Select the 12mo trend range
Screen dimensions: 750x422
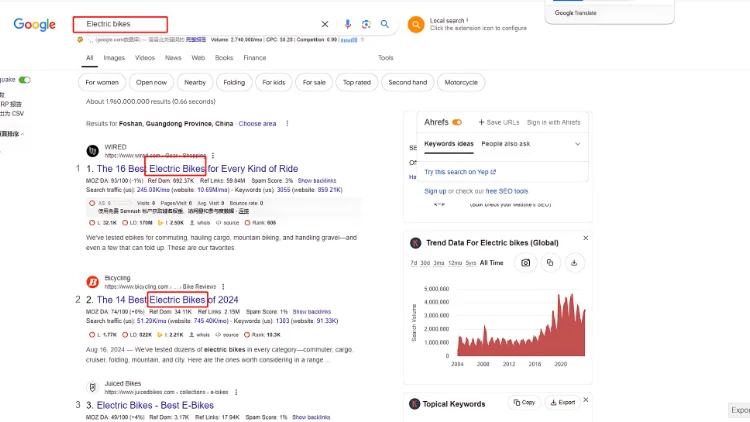455,263
